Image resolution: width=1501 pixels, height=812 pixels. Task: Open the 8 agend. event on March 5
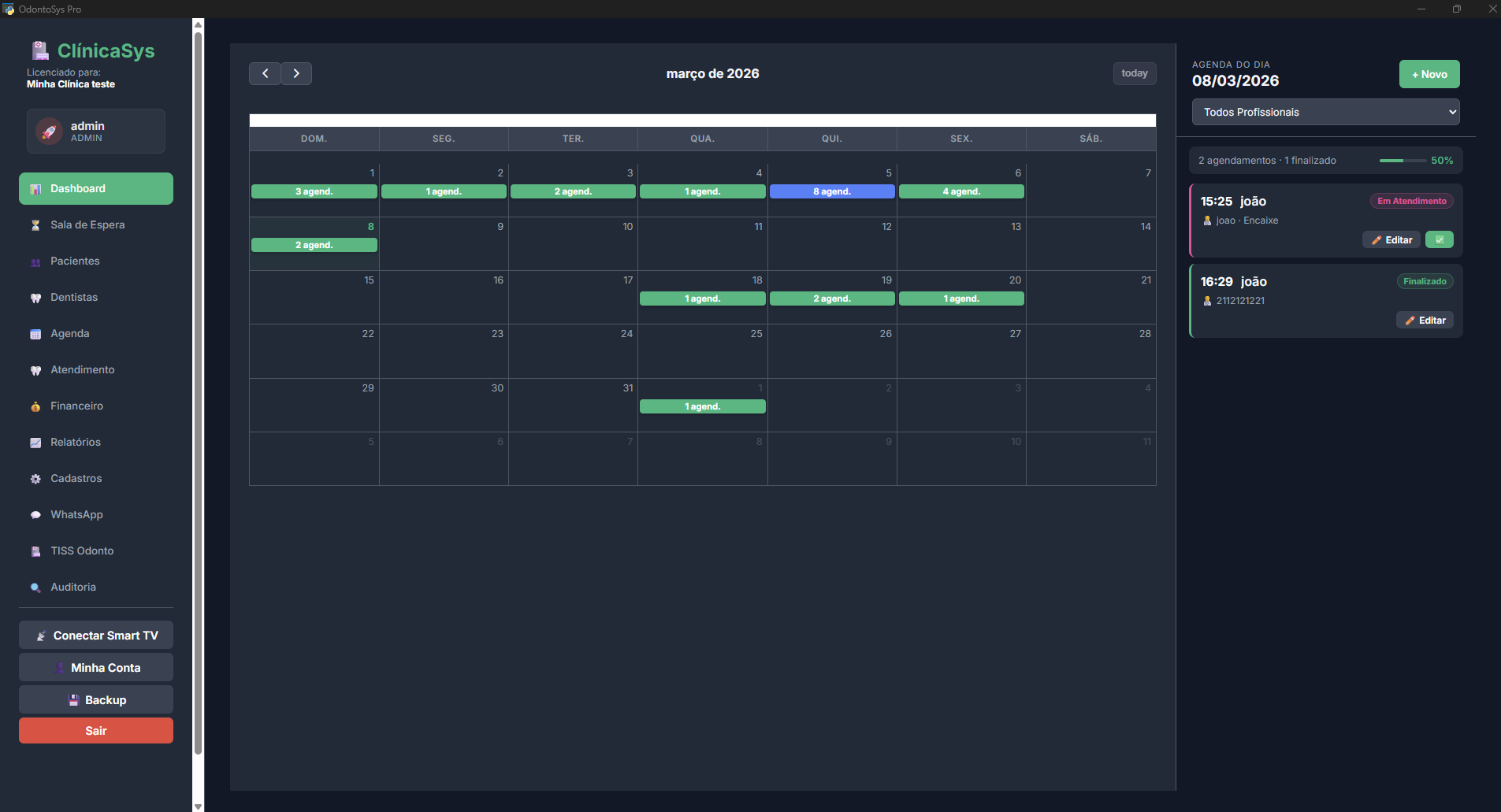click(x=832, y=191)
